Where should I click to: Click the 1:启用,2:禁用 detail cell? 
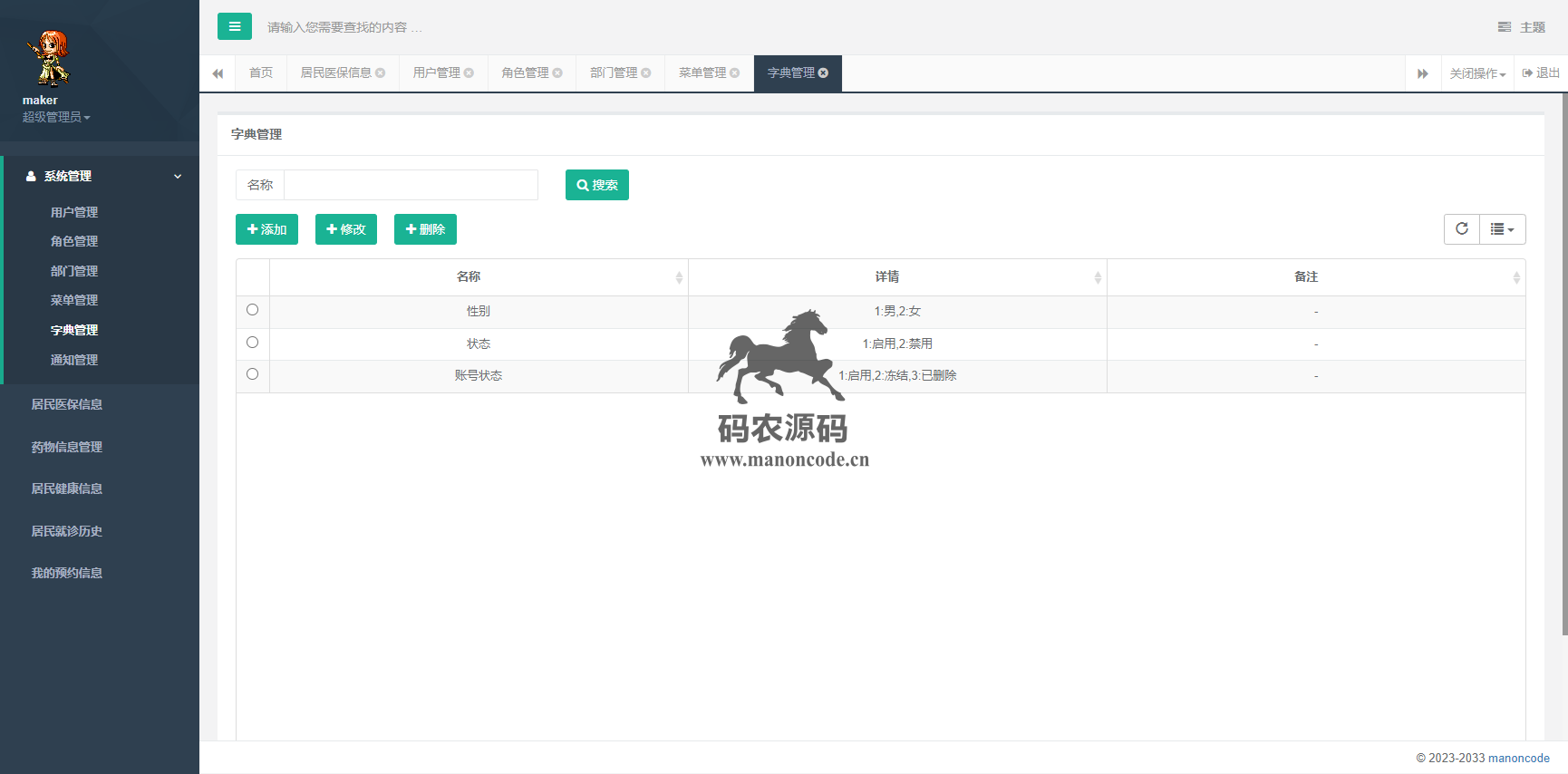click(897, 343)
